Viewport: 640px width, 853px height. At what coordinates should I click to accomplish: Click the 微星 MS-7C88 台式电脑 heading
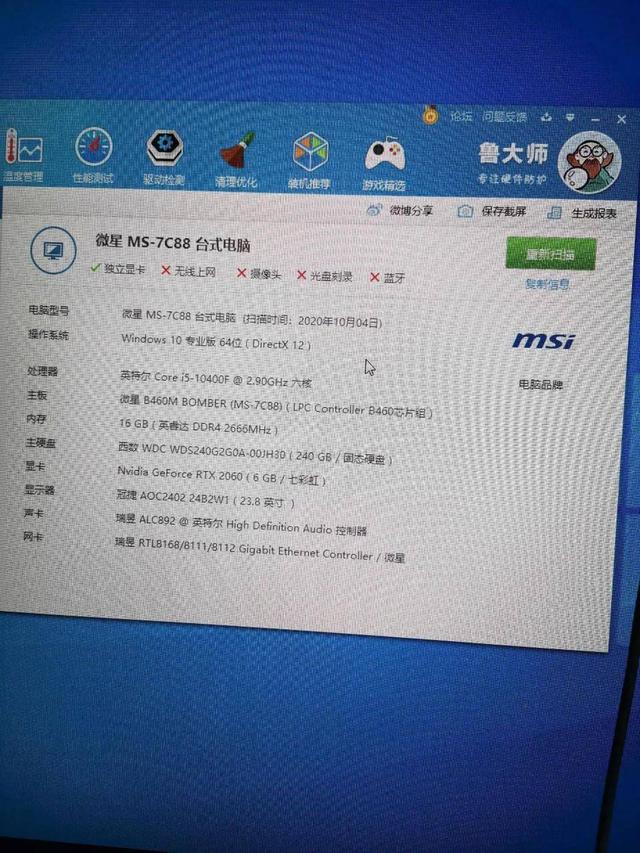pyautogui.click(x=173, y=242)
